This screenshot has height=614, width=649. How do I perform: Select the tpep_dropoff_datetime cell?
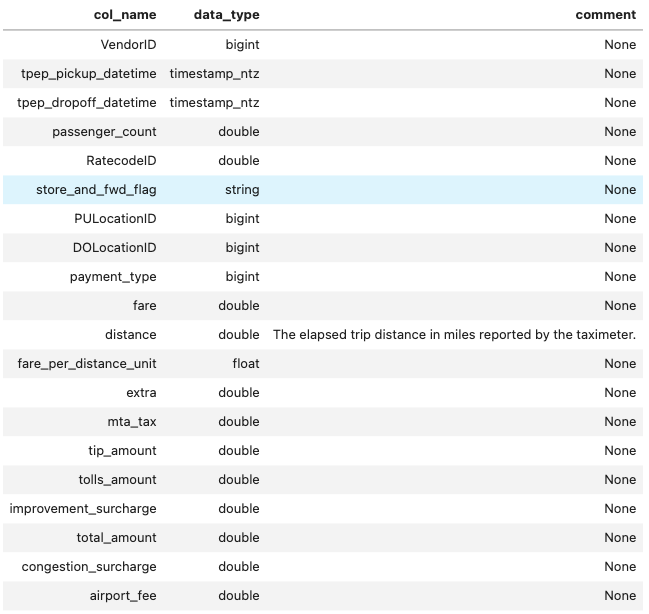tap(87, 103)
